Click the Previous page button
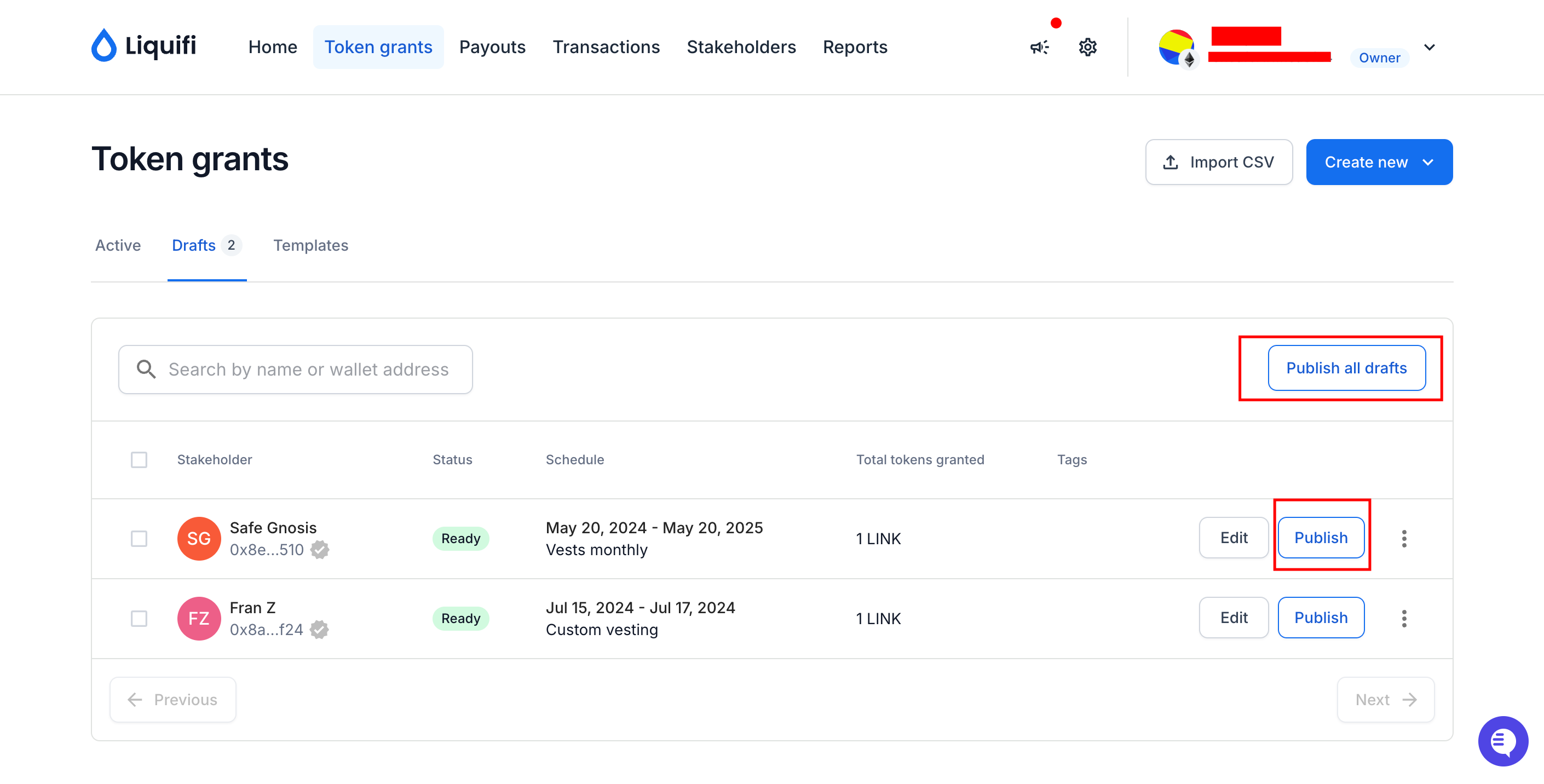The width and height of the screenshot is (1544, 784). pyautogui.click(x=173, y=700)
